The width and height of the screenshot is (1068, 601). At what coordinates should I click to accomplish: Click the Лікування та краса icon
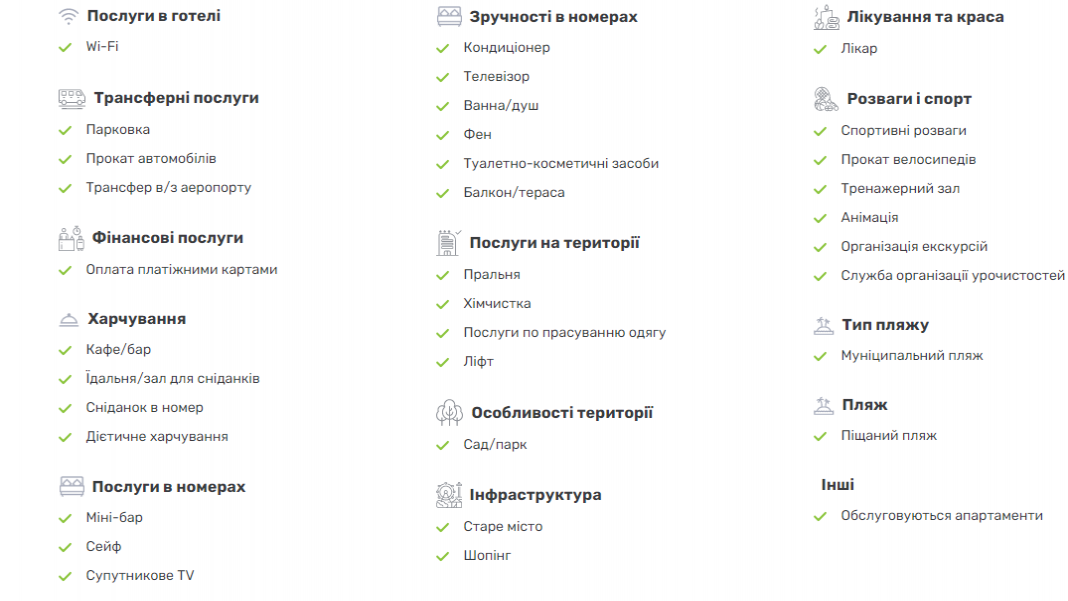(826, 18)
